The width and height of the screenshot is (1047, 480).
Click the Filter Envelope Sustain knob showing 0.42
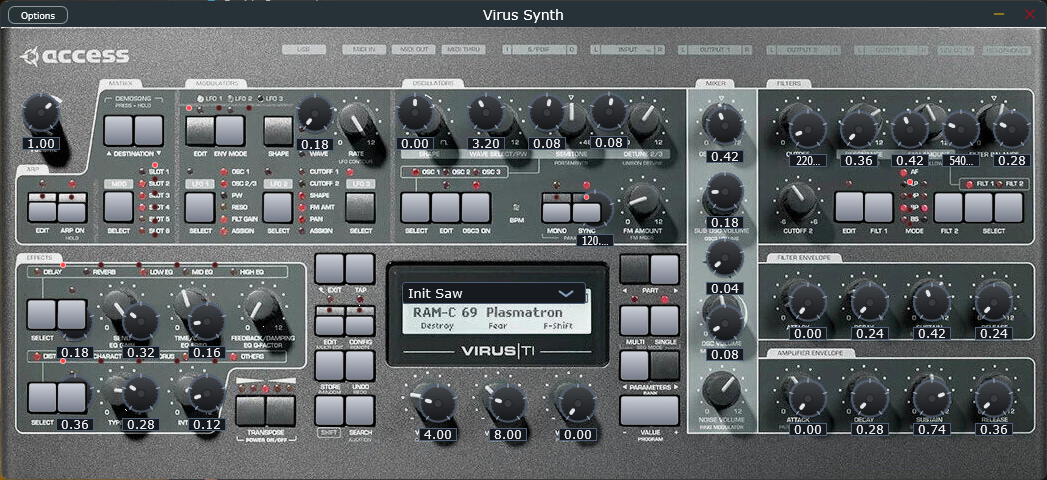(x=929, y=302)
